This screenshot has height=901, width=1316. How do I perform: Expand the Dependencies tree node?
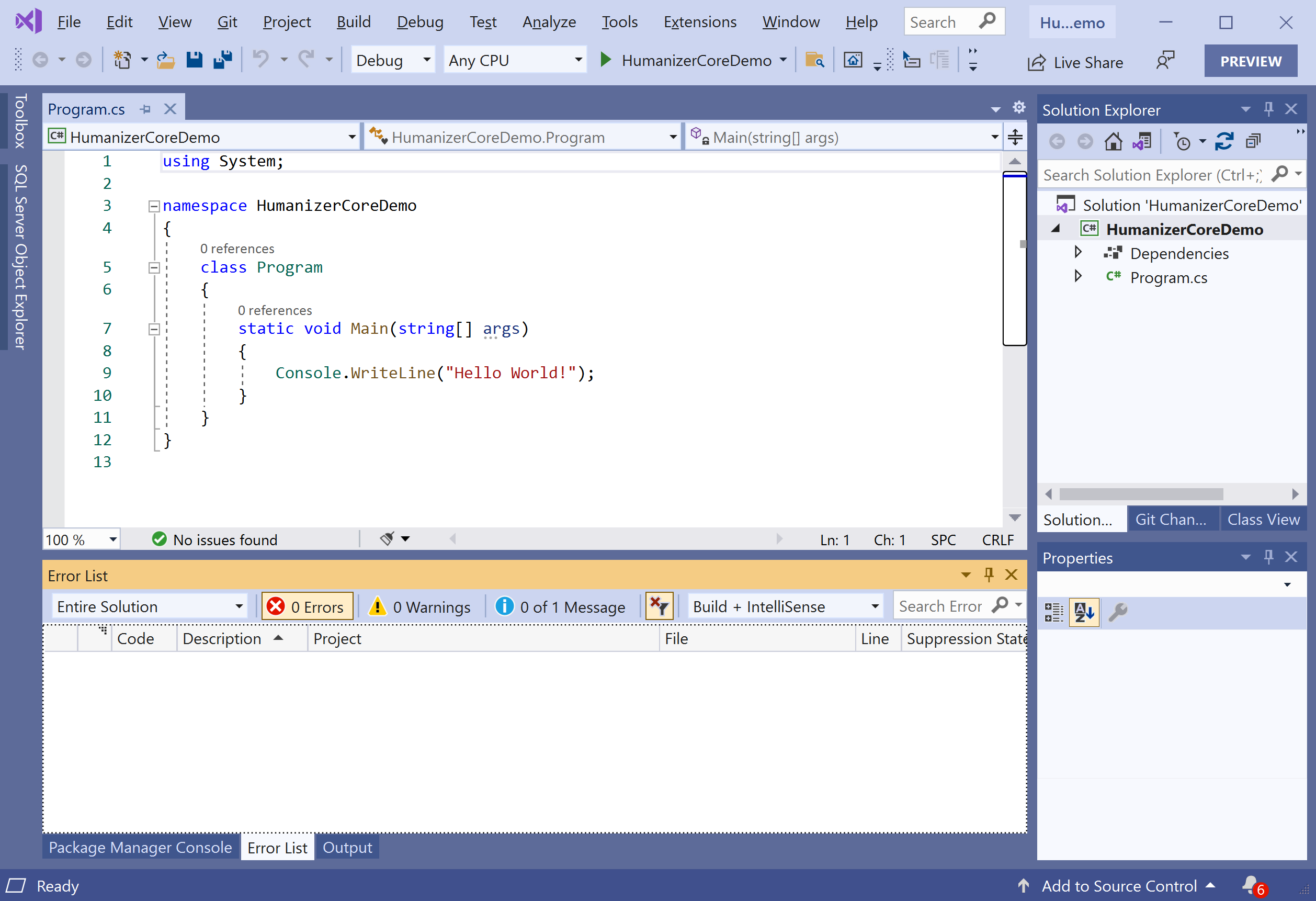(1078, 252)
